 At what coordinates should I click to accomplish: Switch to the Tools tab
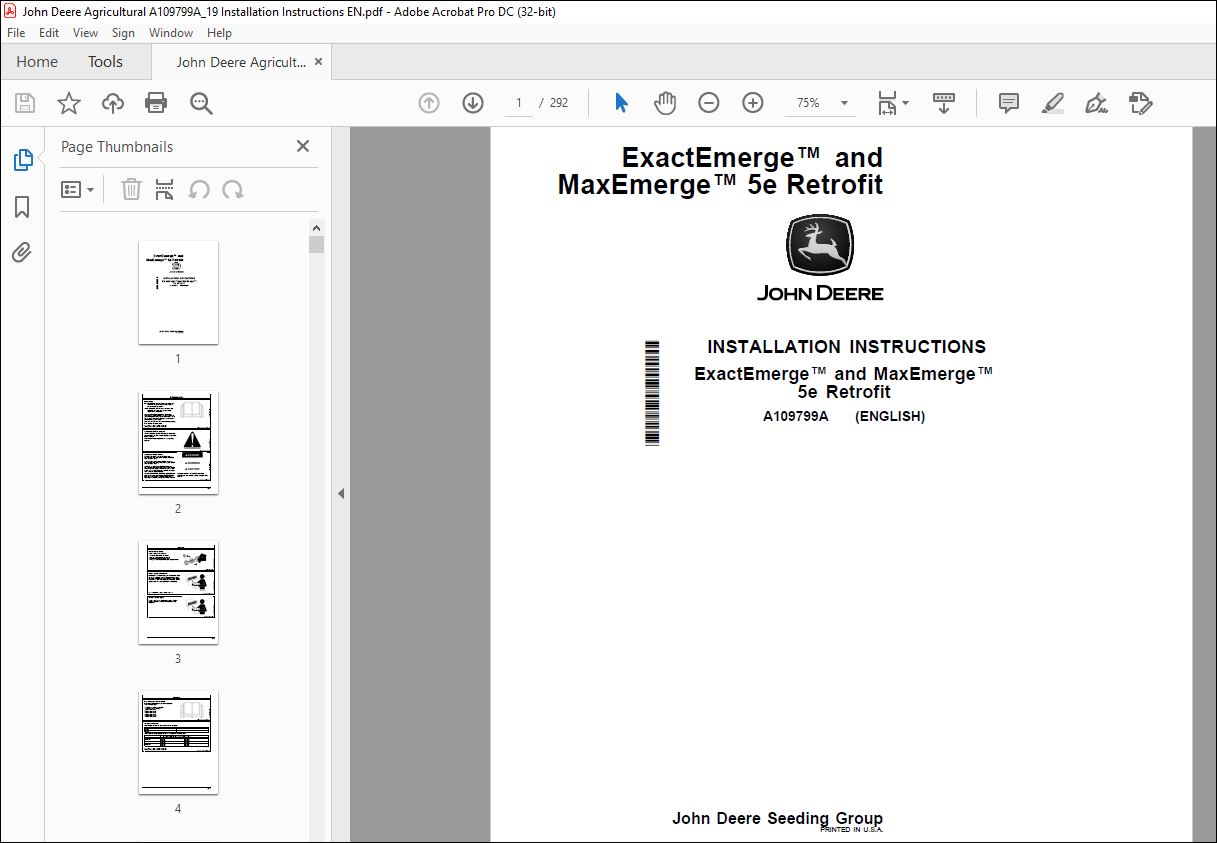click(105, 62)
